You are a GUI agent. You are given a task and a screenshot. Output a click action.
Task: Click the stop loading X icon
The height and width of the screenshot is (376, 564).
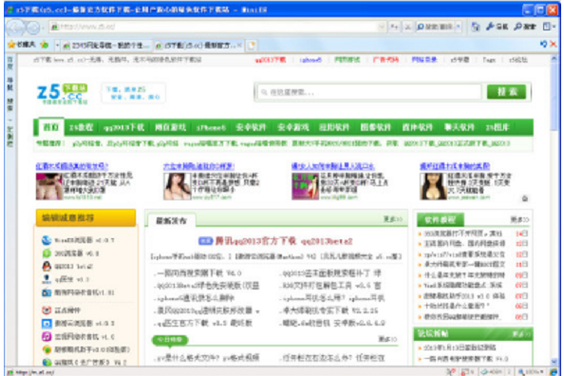pos(408,27)
